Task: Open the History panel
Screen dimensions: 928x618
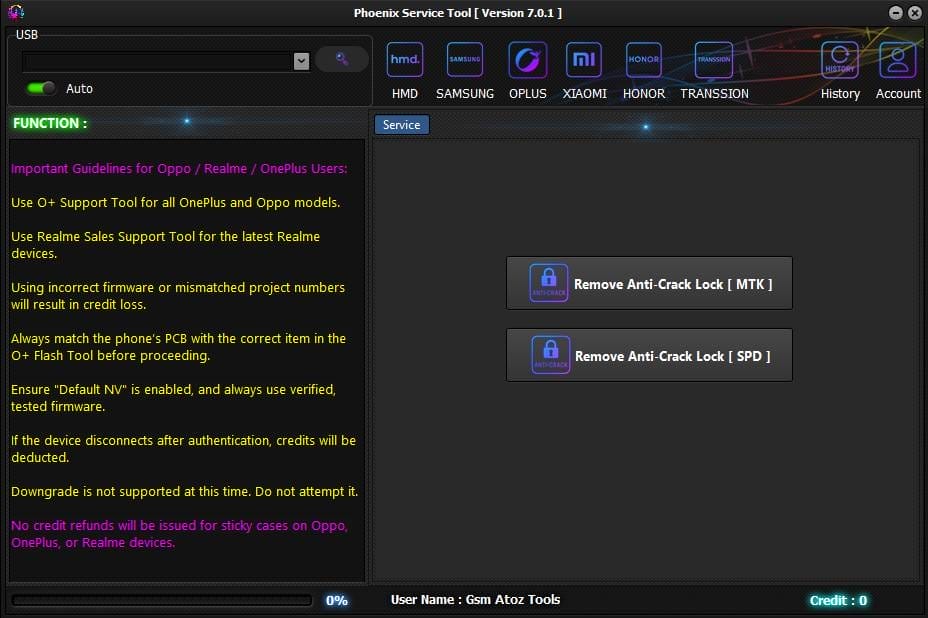Action: pyautogui.click(x=839, y=60)
